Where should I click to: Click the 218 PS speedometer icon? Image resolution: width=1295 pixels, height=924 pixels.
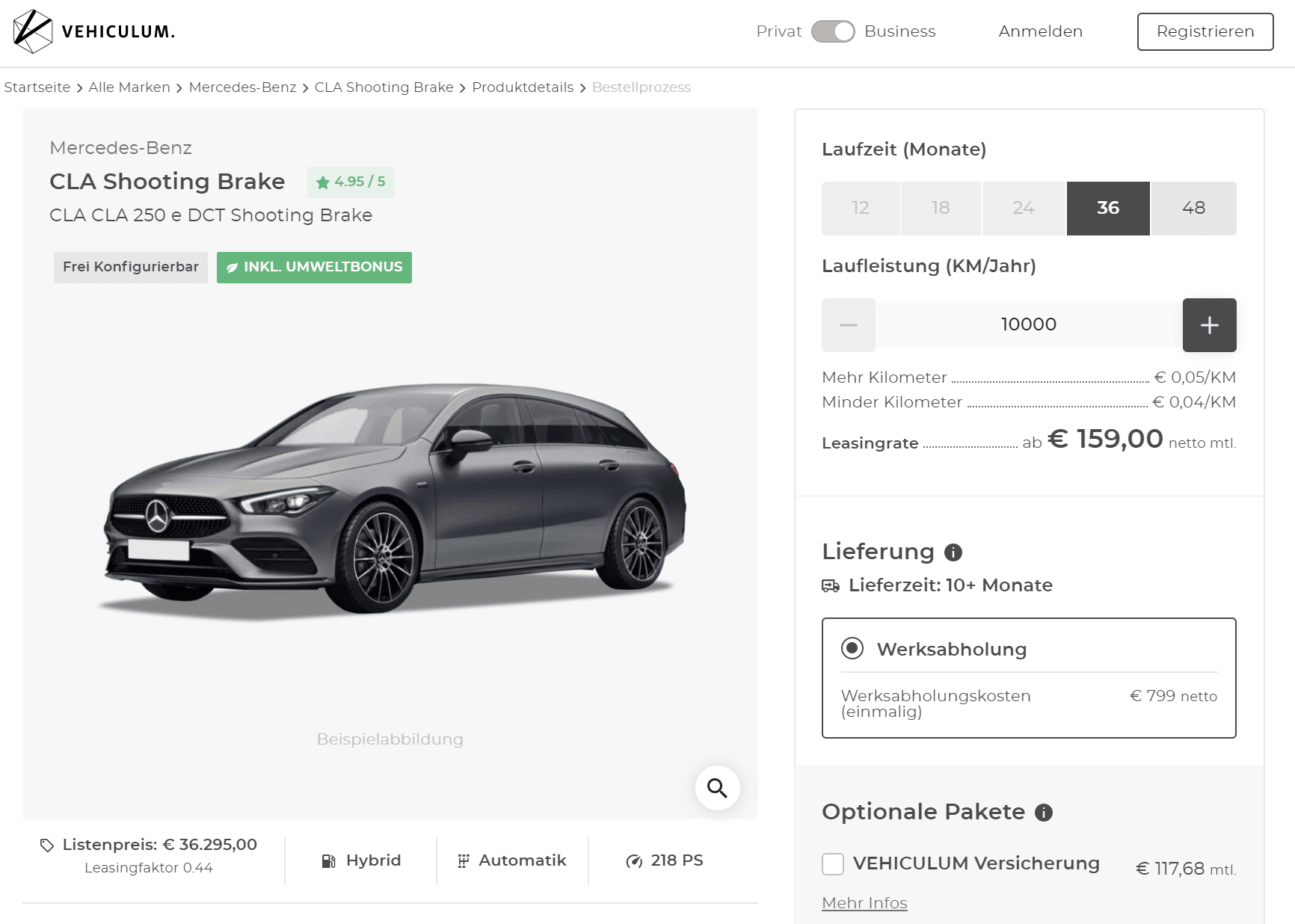634,861
